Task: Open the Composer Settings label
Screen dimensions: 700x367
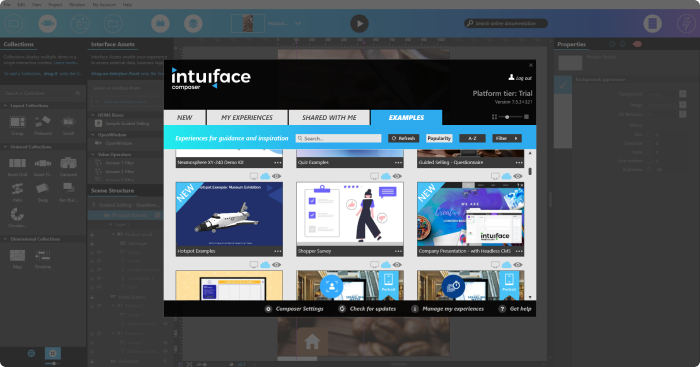Action: coord(299,309)
